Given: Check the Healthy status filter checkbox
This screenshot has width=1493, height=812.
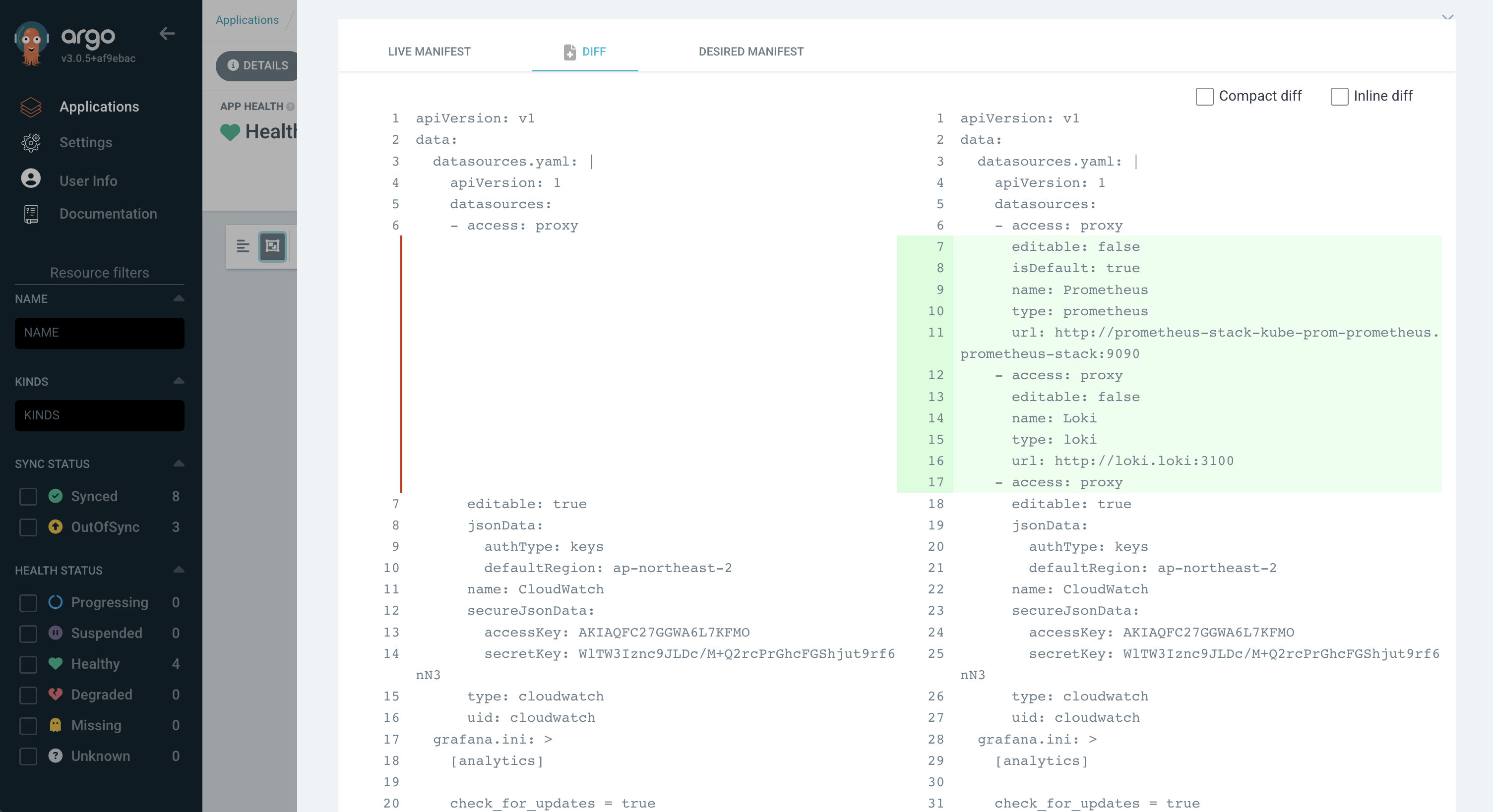Looking at the screenshot, I should [x=28, y=664].
